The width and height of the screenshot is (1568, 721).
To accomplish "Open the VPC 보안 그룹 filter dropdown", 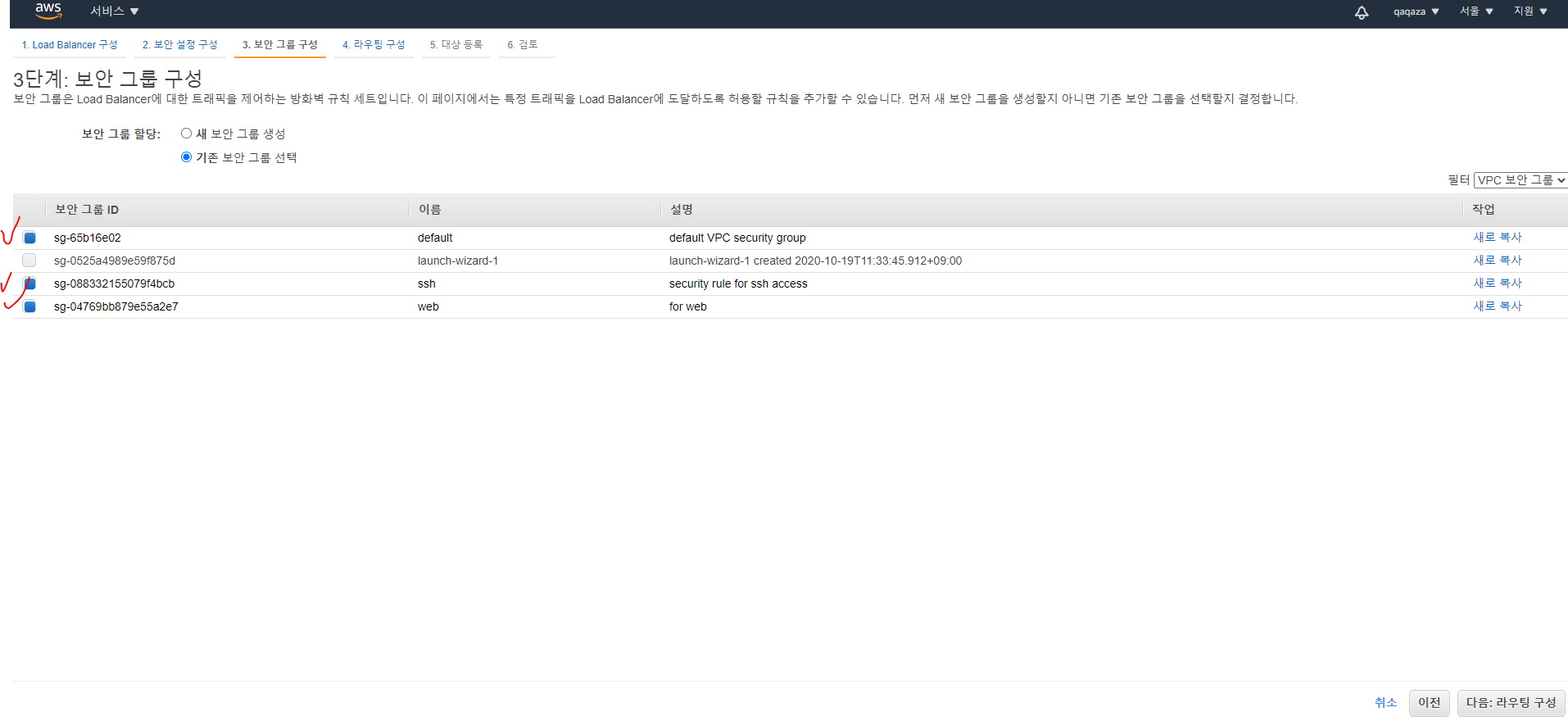I will 1520,180.
